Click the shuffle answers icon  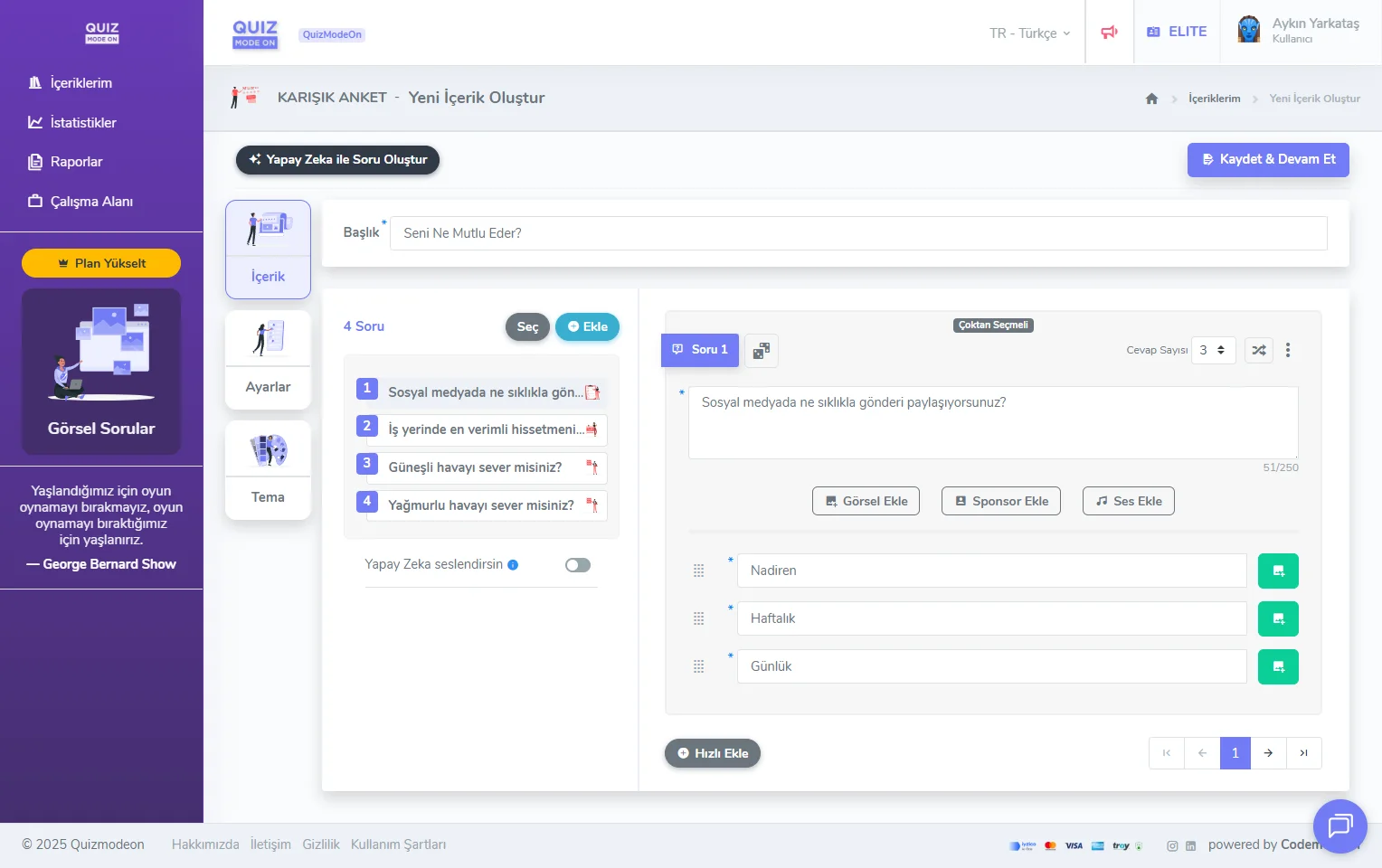1258,350
